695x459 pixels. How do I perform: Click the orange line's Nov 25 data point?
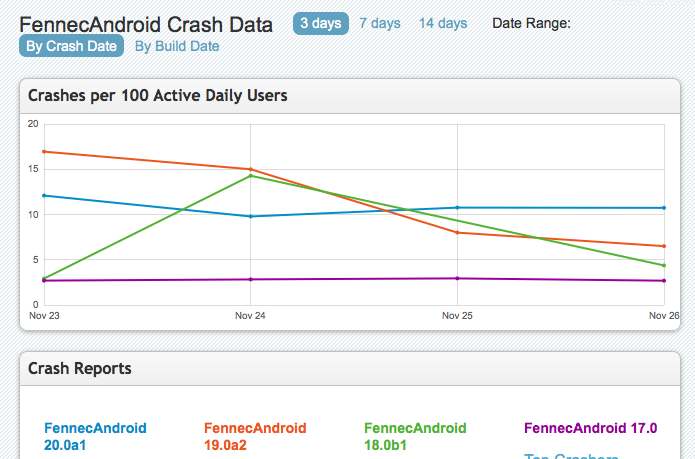point(457,232)
